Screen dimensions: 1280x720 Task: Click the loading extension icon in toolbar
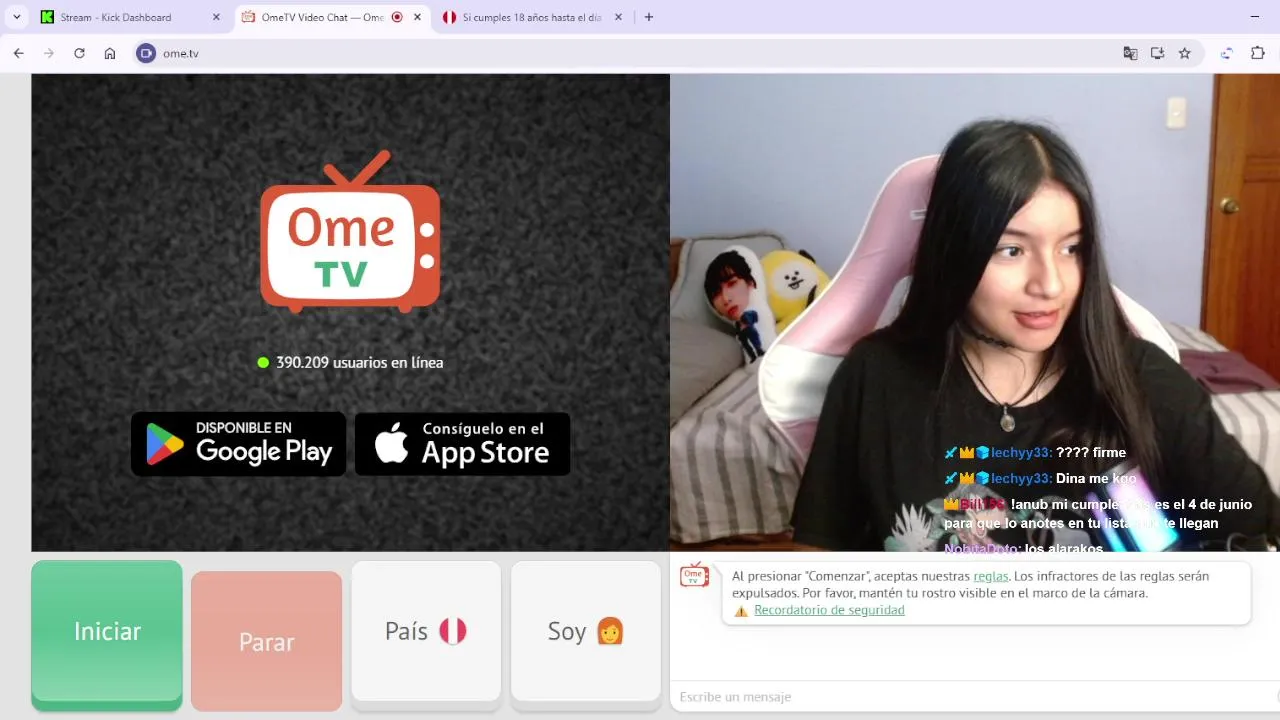pyautogui.click(x=1227, y=53)
